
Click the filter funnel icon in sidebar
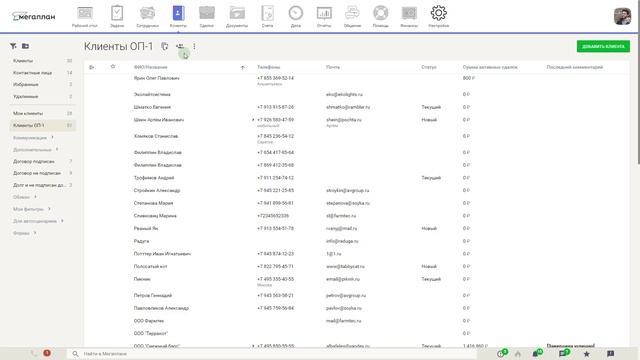coord(13,46)
